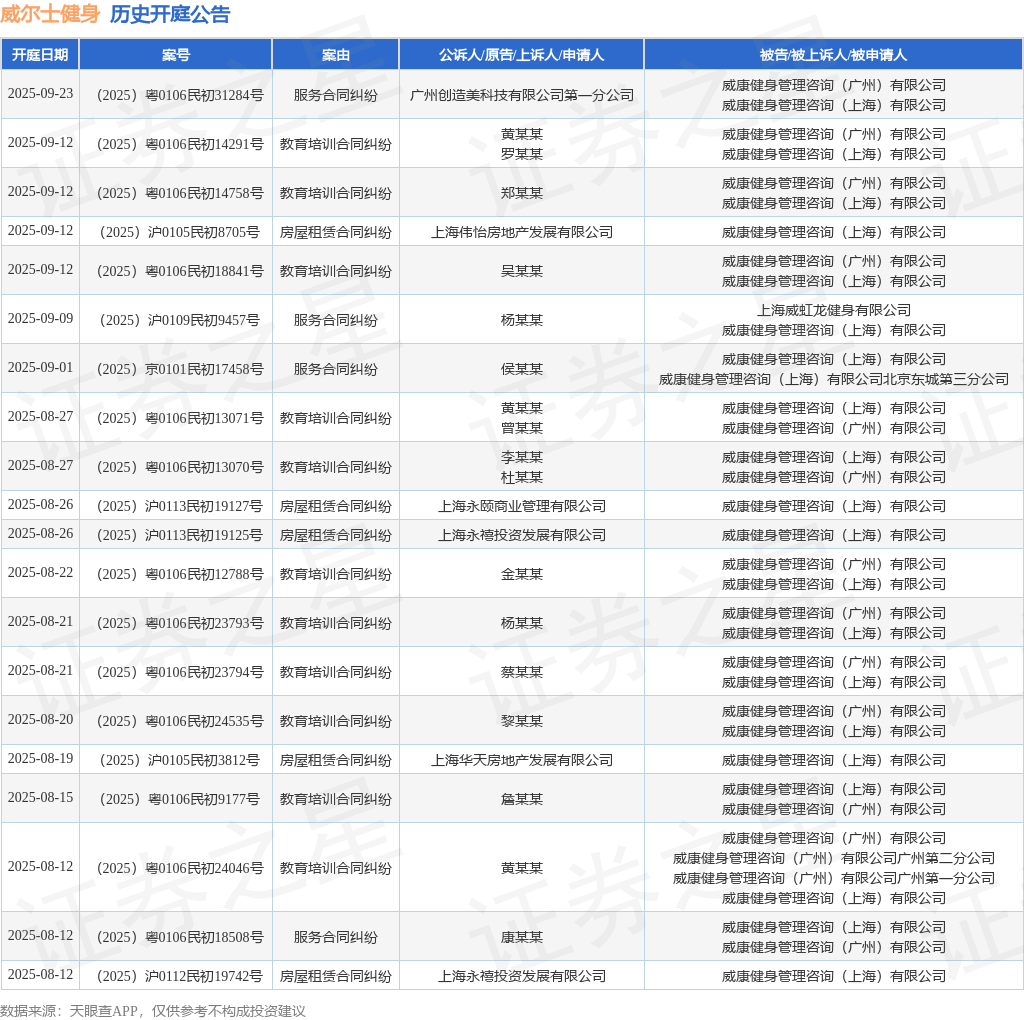Screen dimensions: 1024x1020
Task: Click plaintiff 郑某某
Action: (x=522, y=193)
